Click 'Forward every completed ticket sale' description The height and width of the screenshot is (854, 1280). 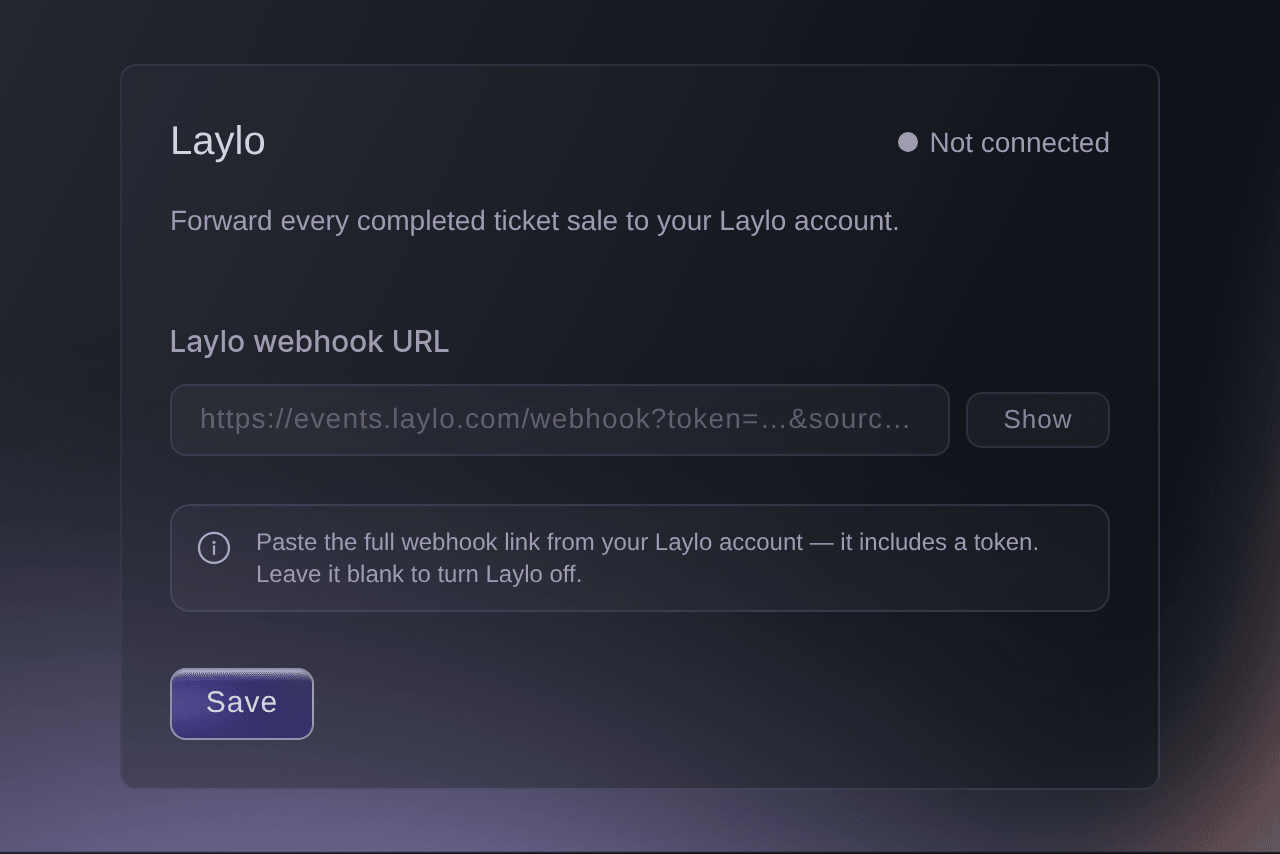point(535,221)
